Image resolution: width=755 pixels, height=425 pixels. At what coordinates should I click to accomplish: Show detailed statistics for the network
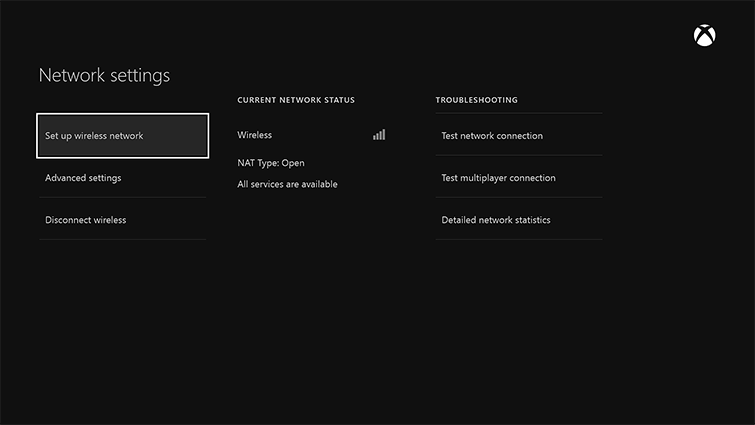tap(518, 220)
